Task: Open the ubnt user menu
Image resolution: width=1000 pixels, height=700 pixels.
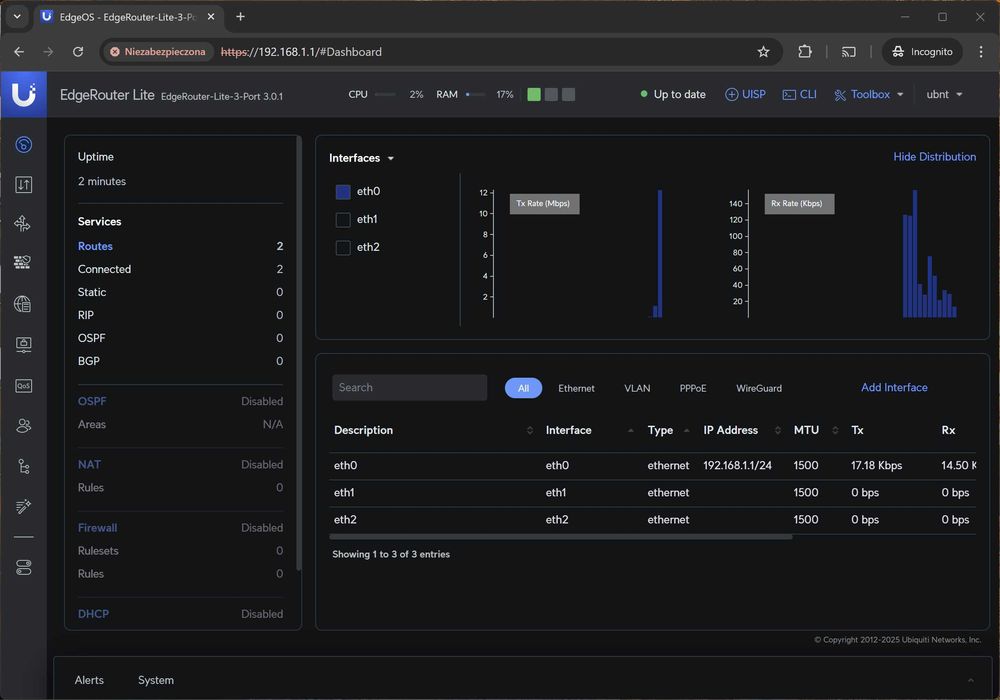Action: coord(944,95)
